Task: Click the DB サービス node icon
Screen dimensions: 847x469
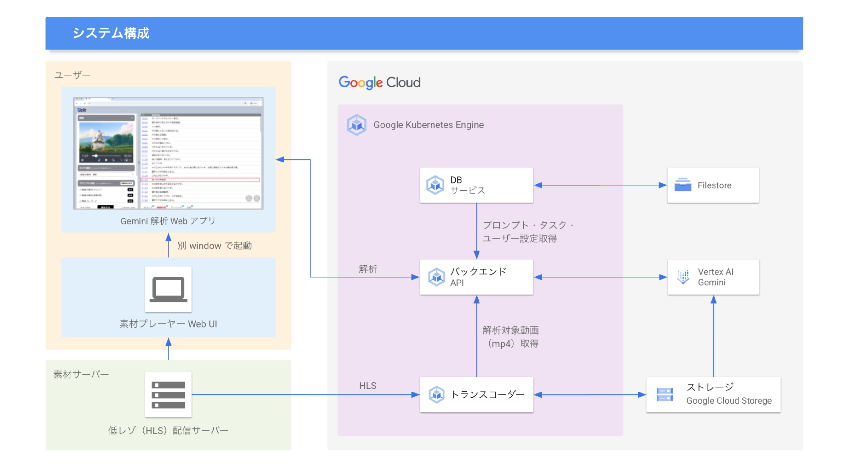Action: (435, 185)
